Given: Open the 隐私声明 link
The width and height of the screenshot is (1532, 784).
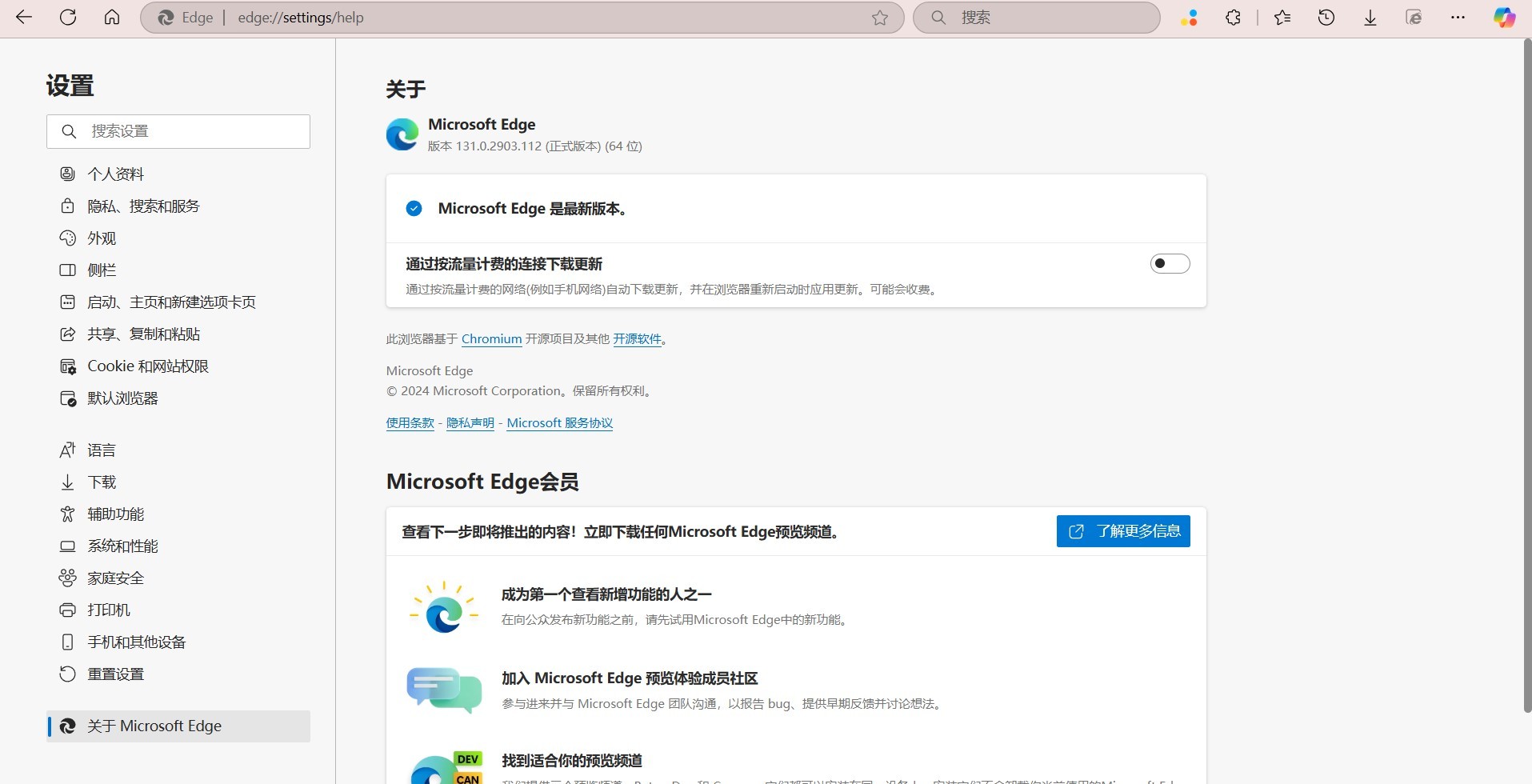Looking at the screenshot, I should pos(470,422).
